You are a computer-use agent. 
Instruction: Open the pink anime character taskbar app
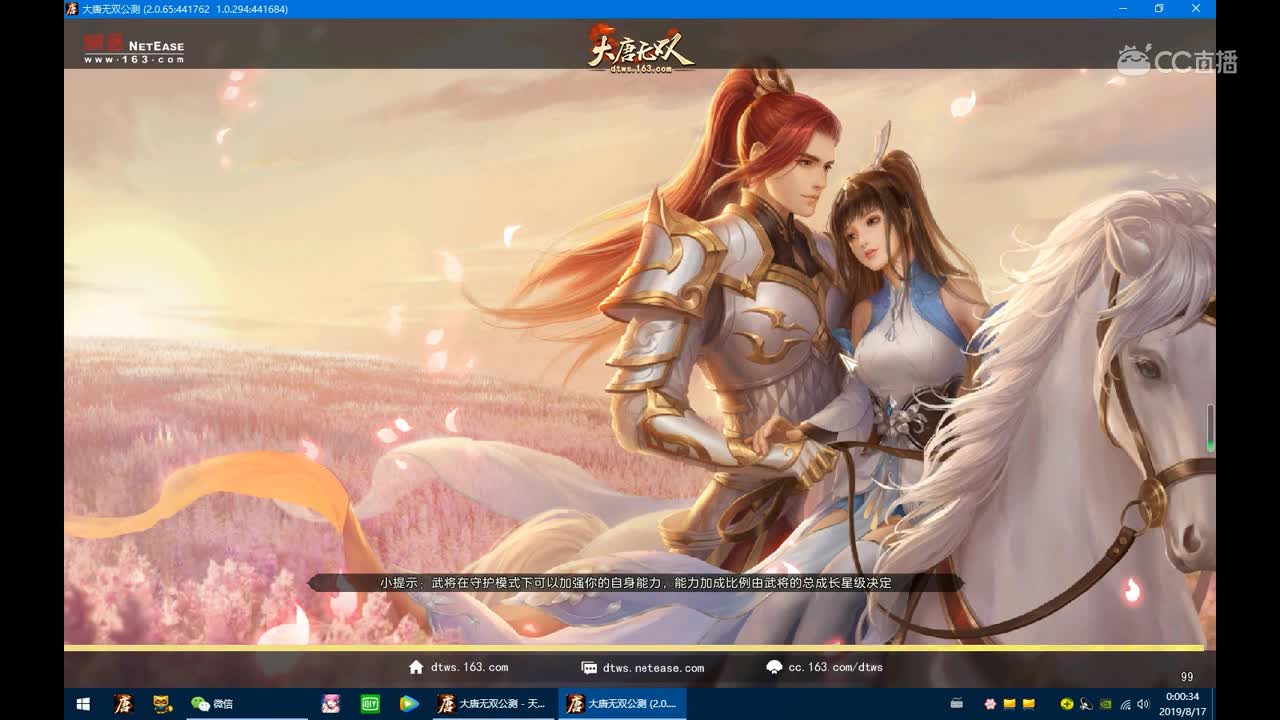(331, 704)
